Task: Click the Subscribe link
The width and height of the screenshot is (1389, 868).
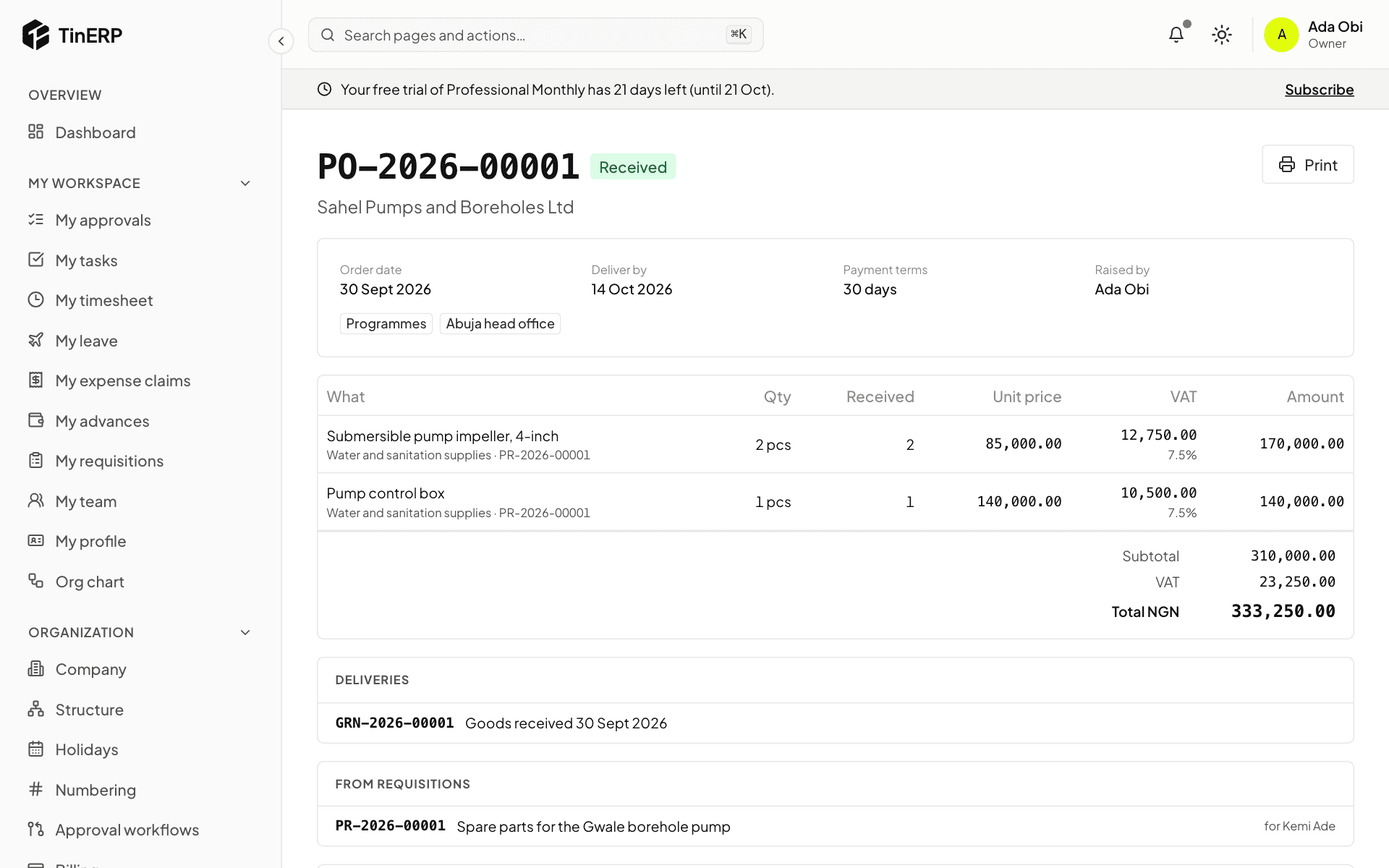Action: 1319,90
